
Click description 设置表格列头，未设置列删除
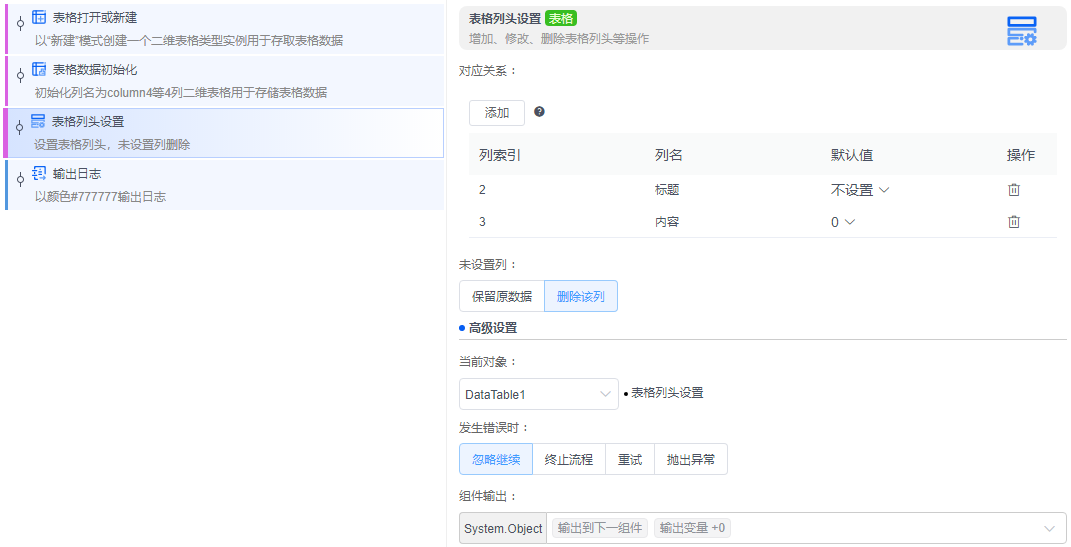[x=112, y=145]
